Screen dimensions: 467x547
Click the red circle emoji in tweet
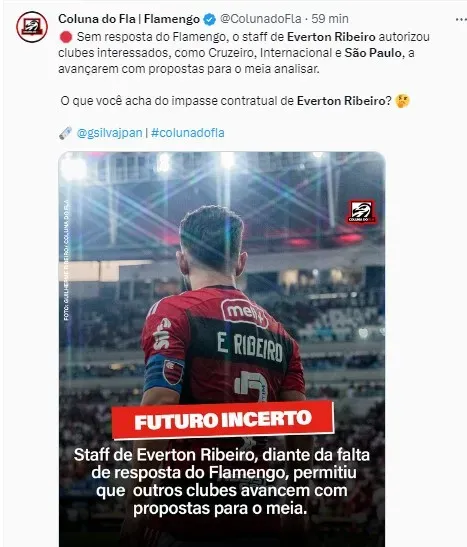pos(66,37)
